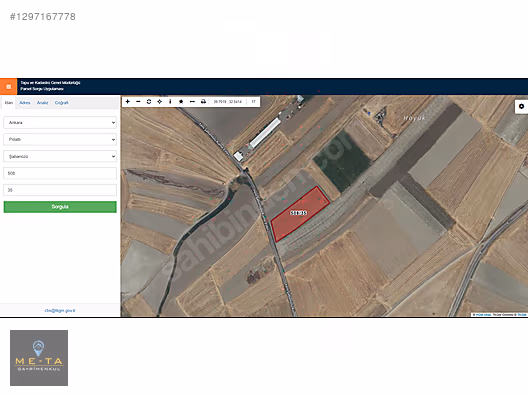Image resolution: width=528 pixels, height=396 pixels.
Task: Select the line measure tool icon
Action: coord(192,101)
